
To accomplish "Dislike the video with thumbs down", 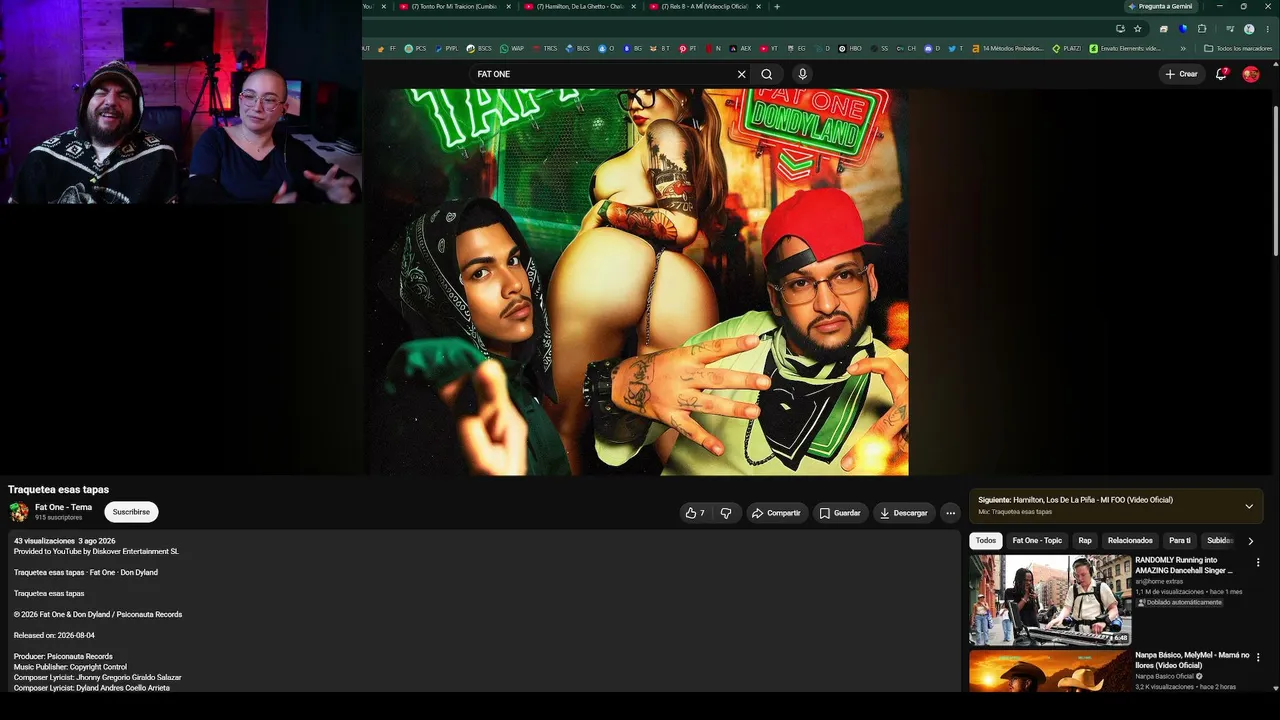I will coord(726,513).
